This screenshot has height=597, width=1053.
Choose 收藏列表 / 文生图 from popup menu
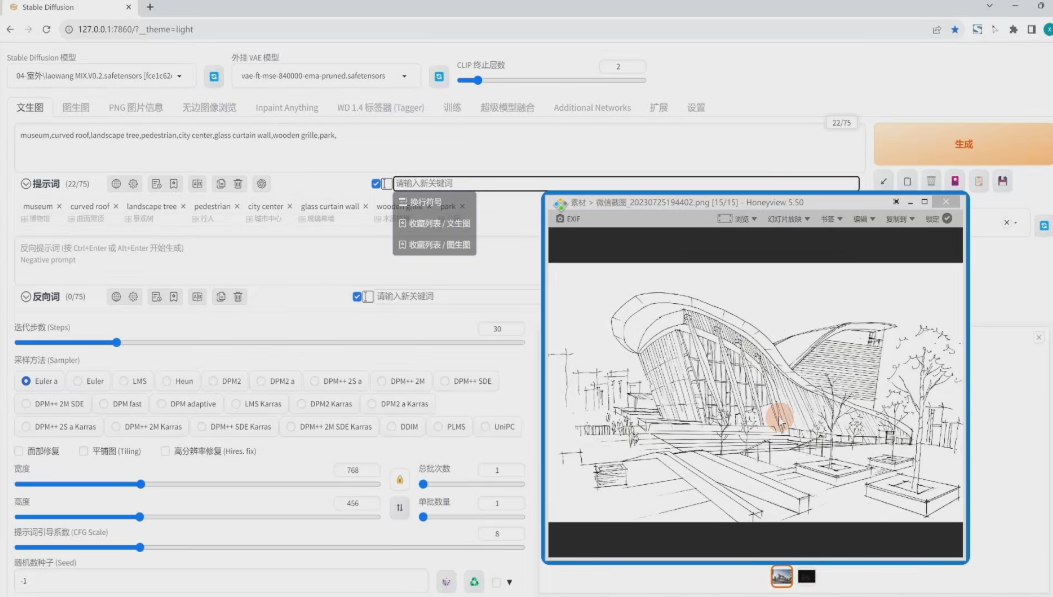click(x=434, y=223)
